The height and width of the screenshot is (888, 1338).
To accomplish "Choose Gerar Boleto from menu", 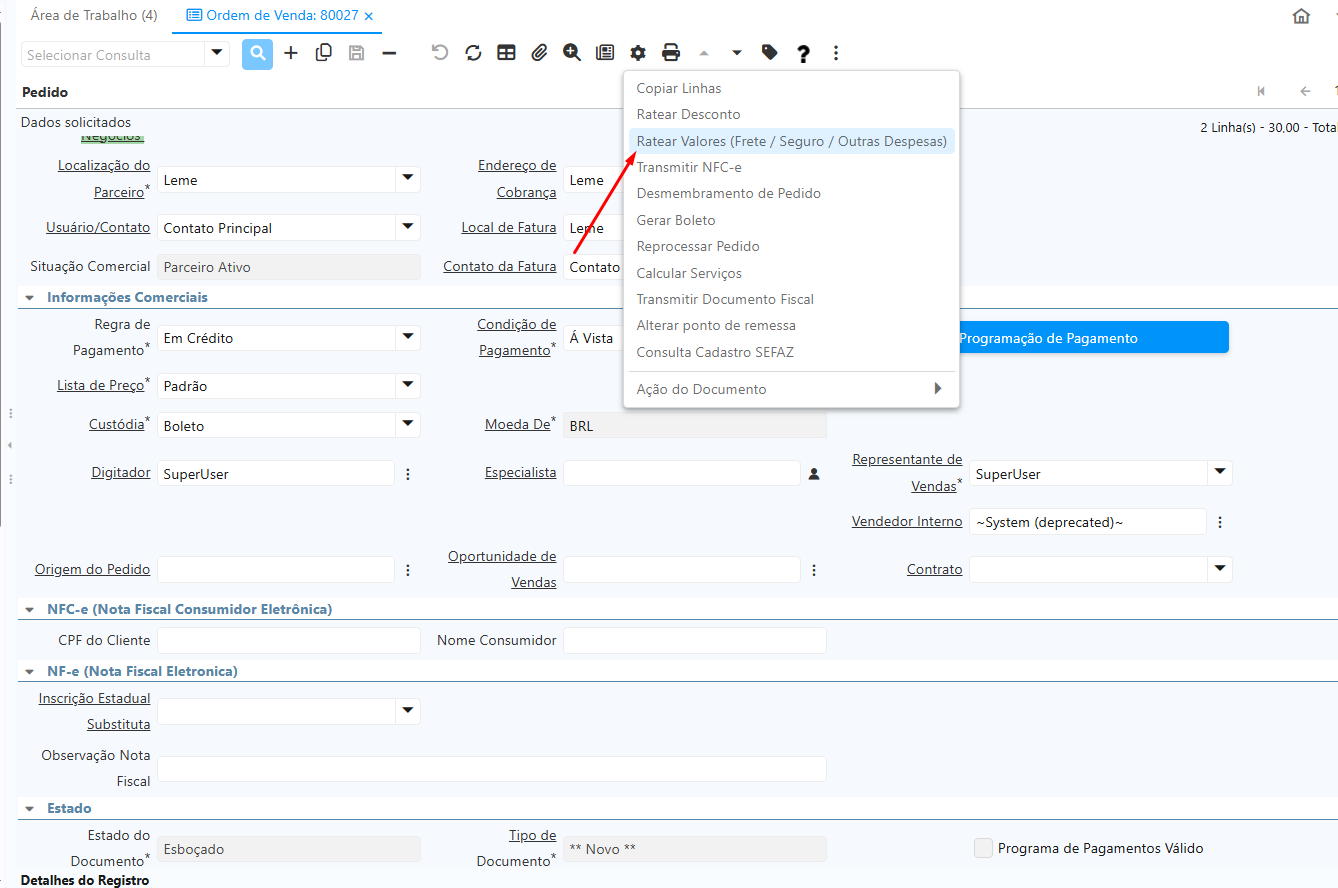I will (x=676, y=220).
